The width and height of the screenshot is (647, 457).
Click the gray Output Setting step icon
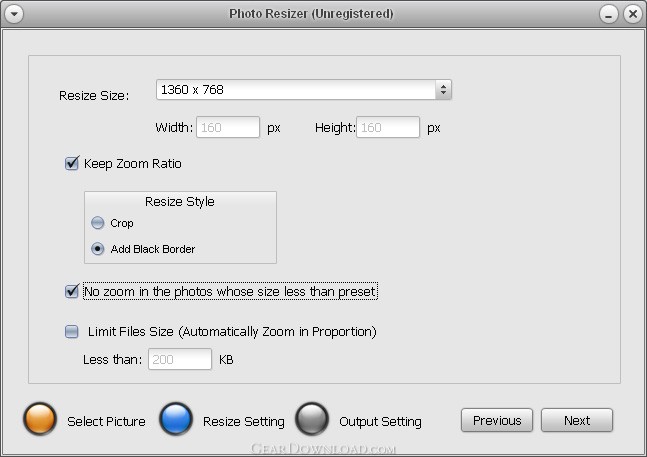(x=312, y=419)
